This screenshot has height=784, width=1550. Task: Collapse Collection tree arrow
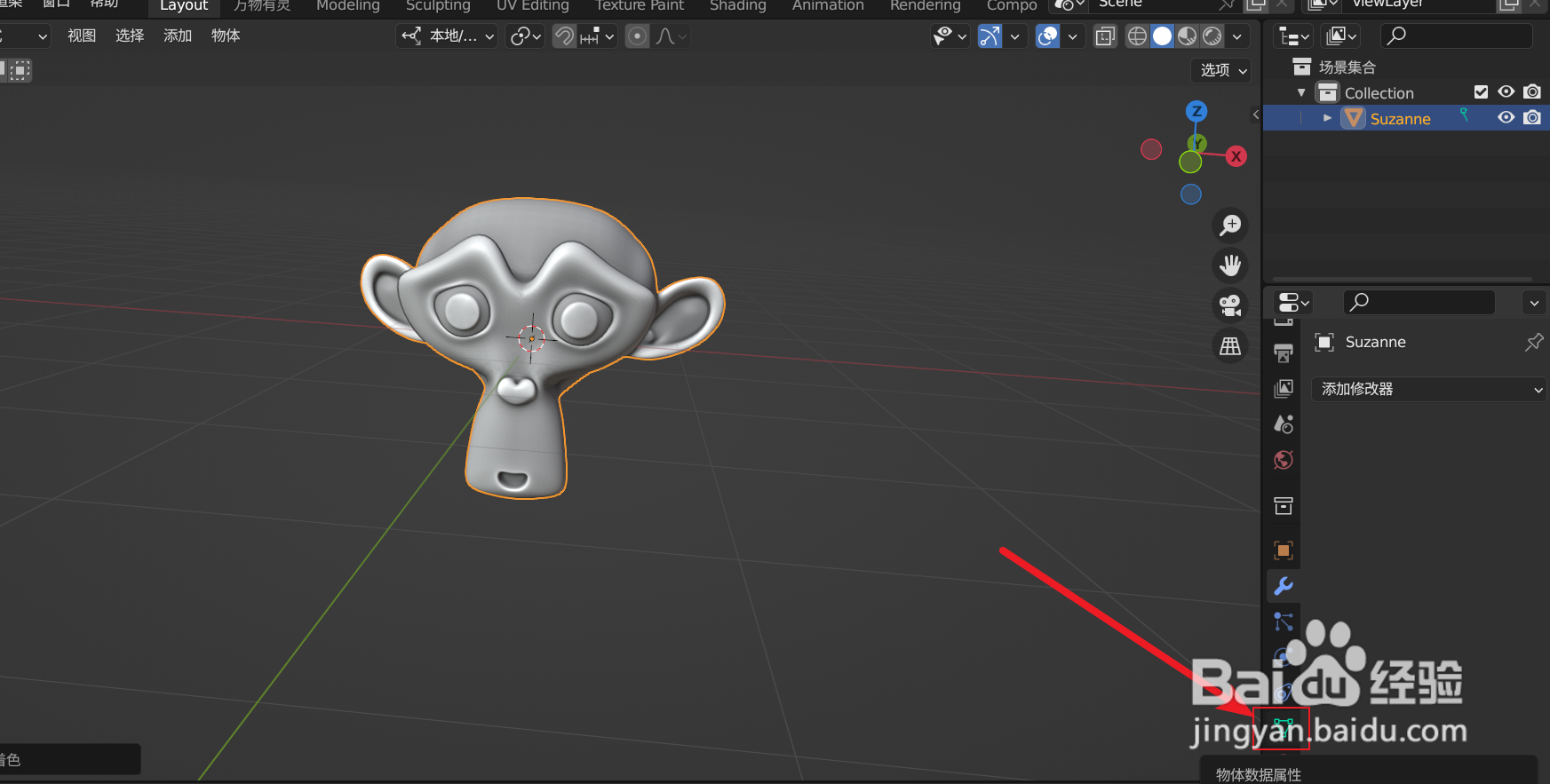1301,92
